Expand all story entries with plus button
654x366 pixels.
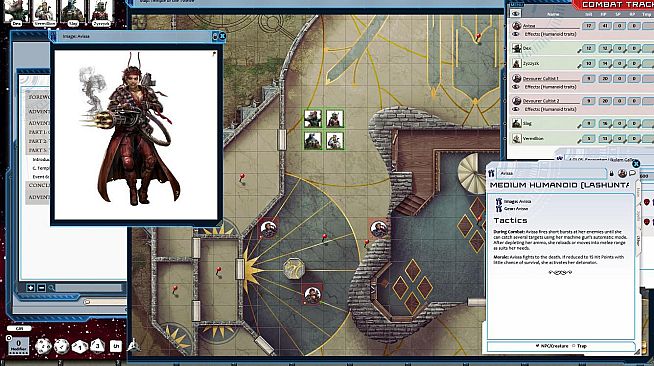(30, 288)
